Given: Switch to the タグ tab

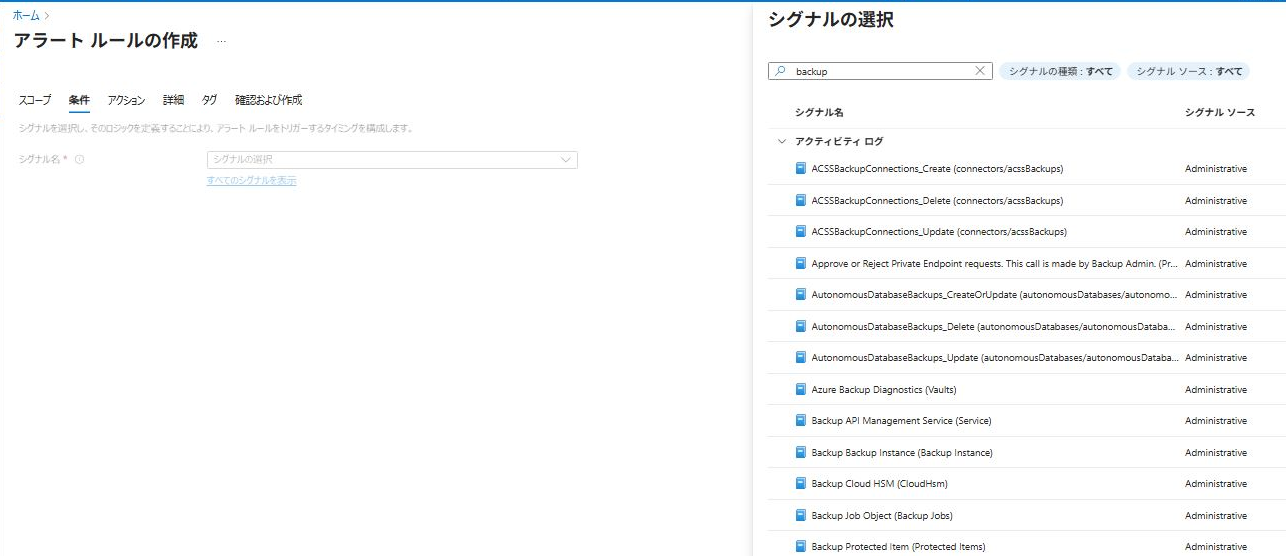Looking at the screenshot, I should (x=209, y=100).
